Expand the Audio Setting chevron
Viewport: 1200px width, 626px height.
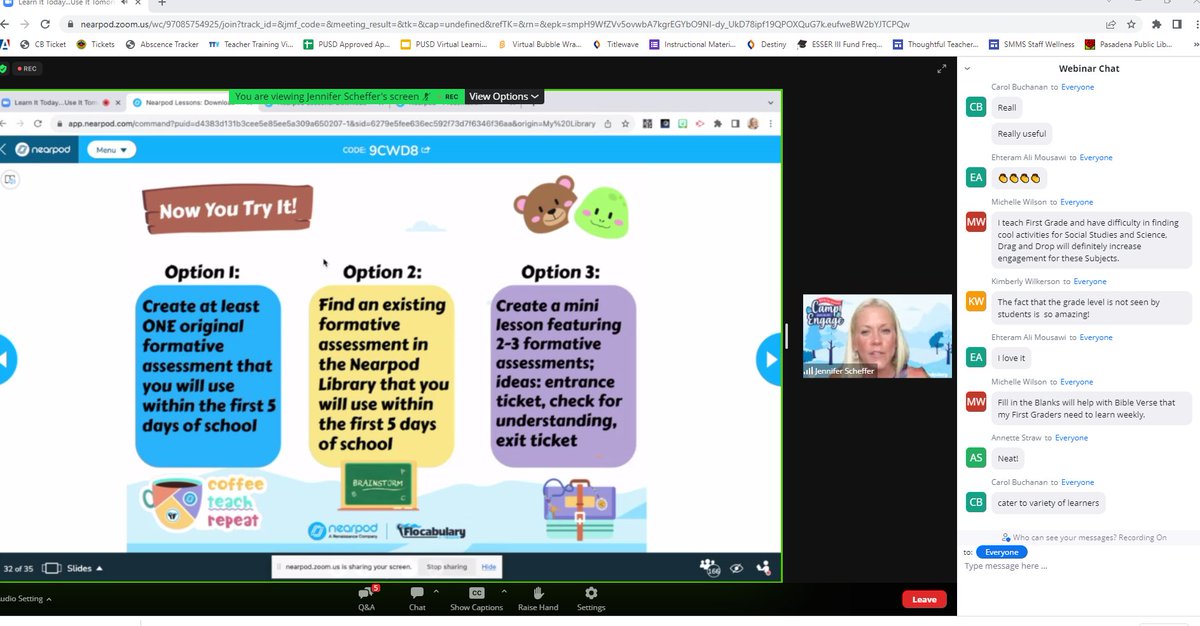[49, 599]
